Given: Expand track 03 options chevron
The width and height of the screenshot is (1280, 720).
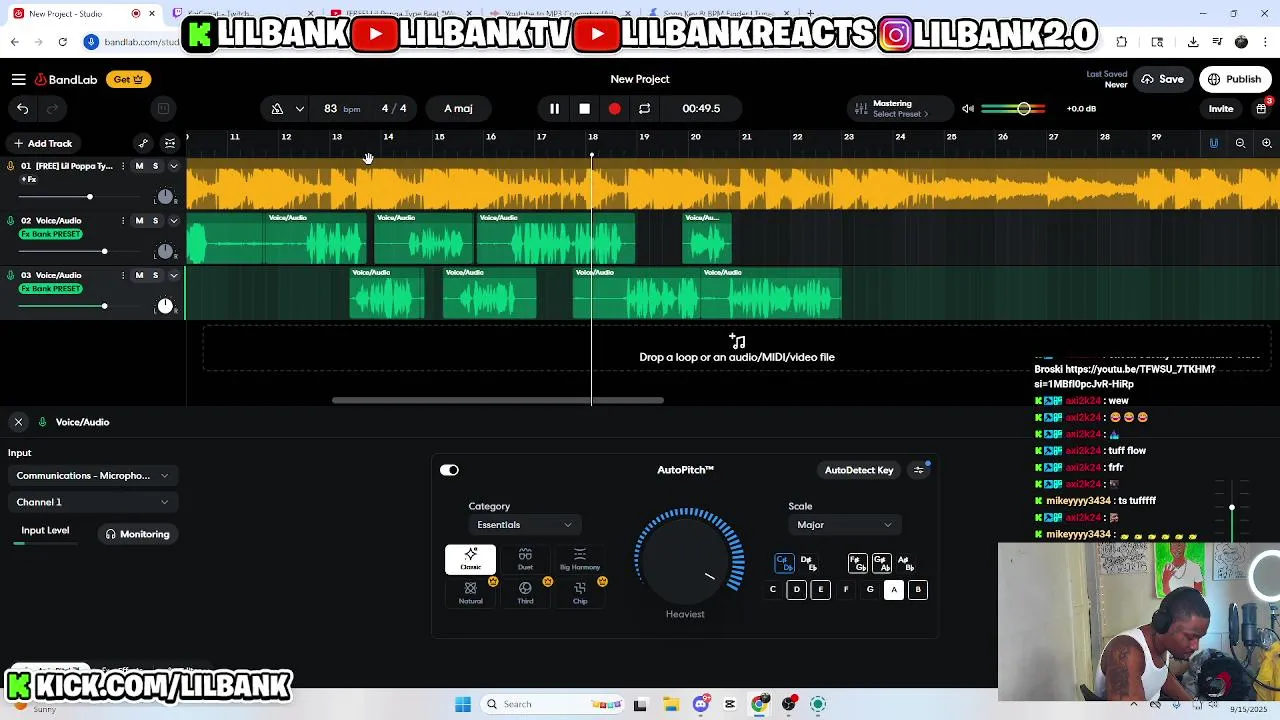Looking at the screenshot, I should tap(174, 275).
